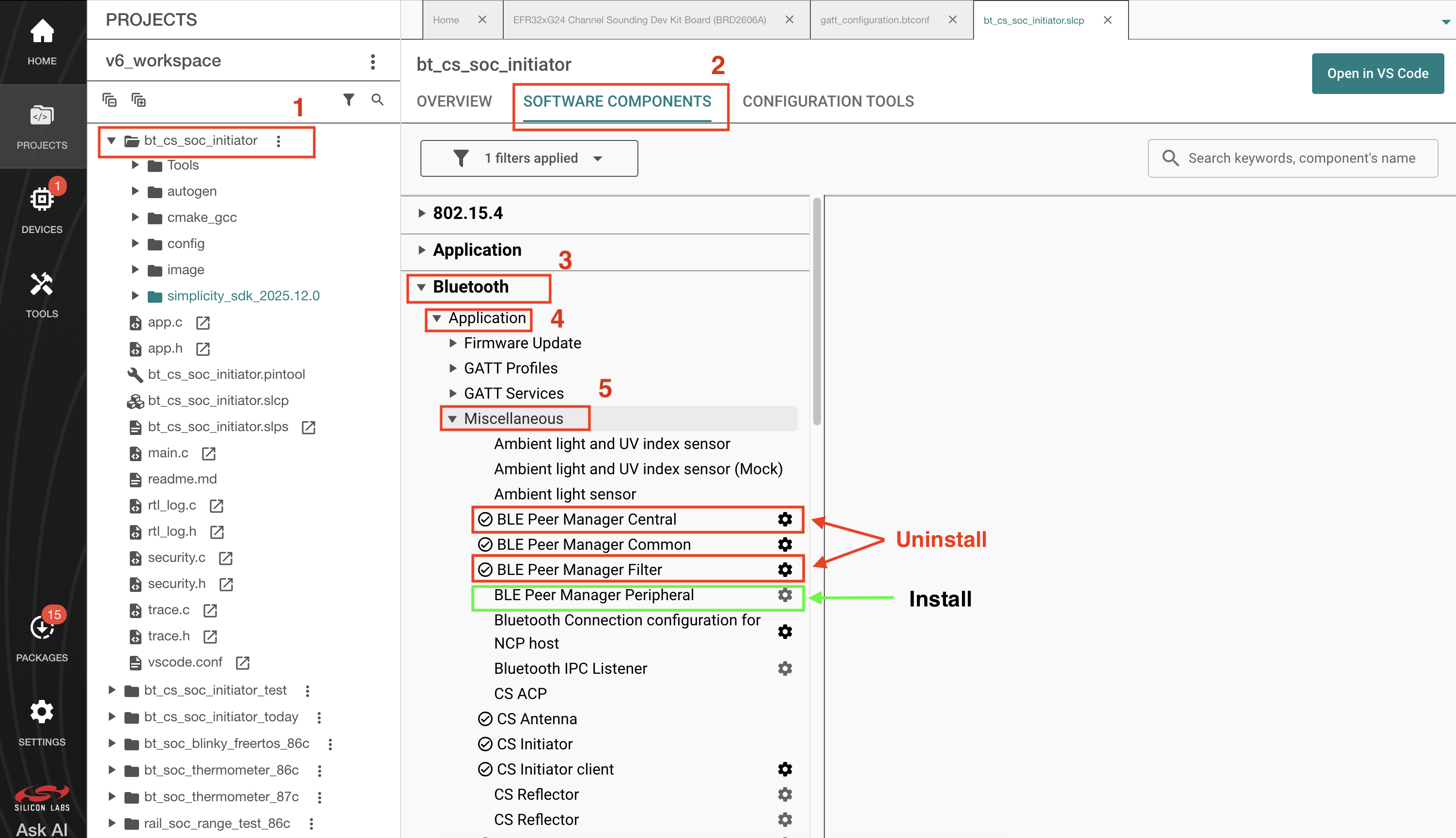Open the Tools sidebar view
Image resolution: width=1456 pixels, height=838 pixels.
point(42,294)
